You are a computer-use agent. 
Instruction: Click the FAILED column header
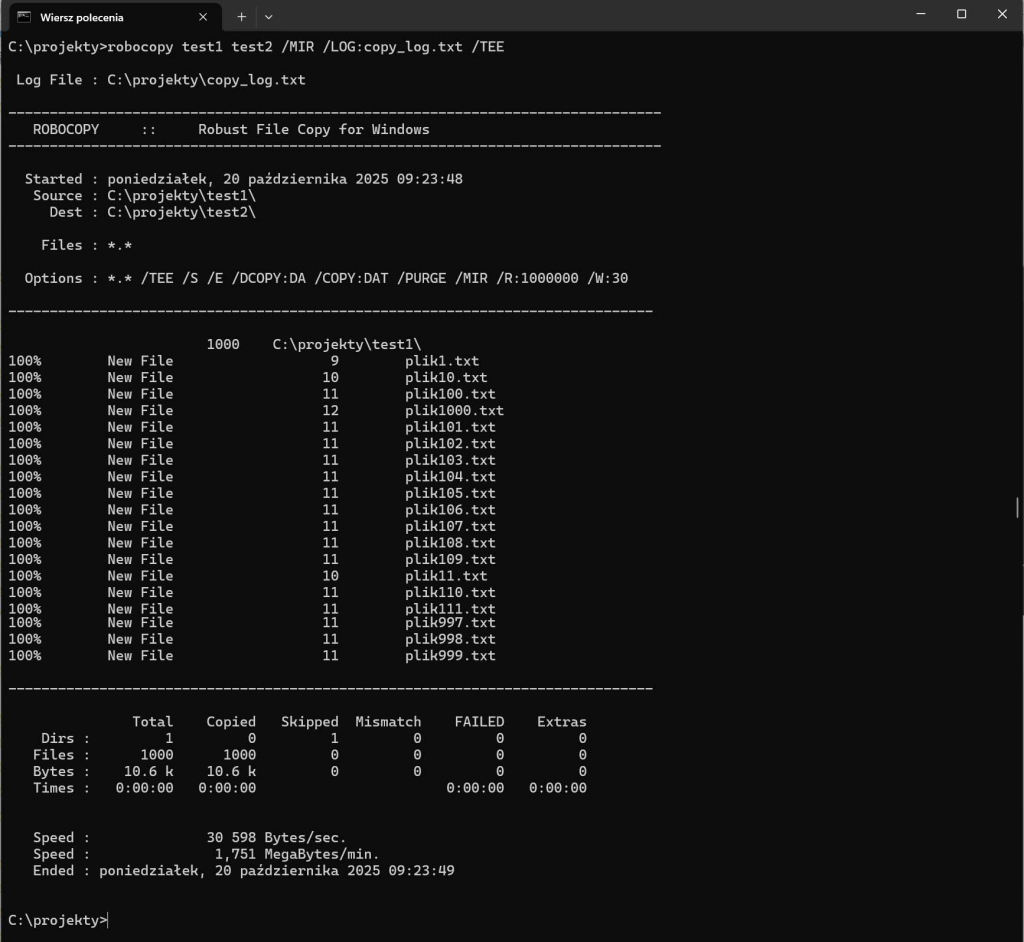479,721
